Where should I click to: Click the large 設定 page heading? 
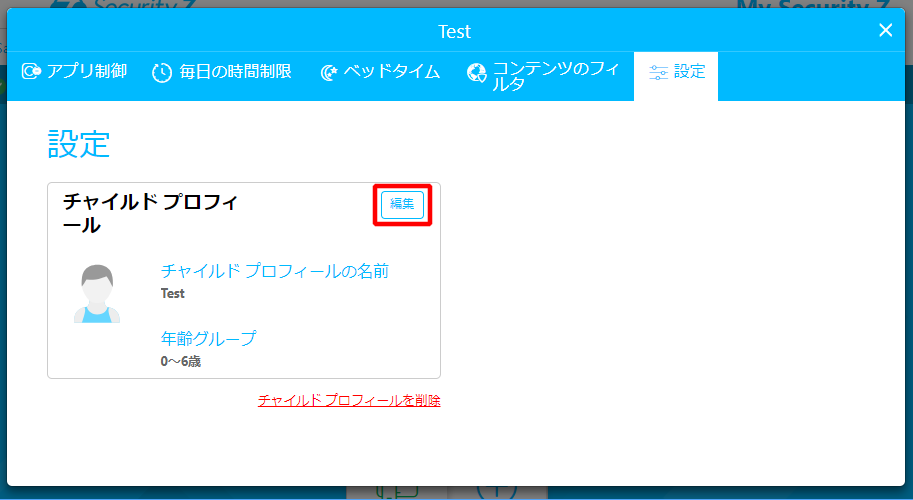(79, 144)
